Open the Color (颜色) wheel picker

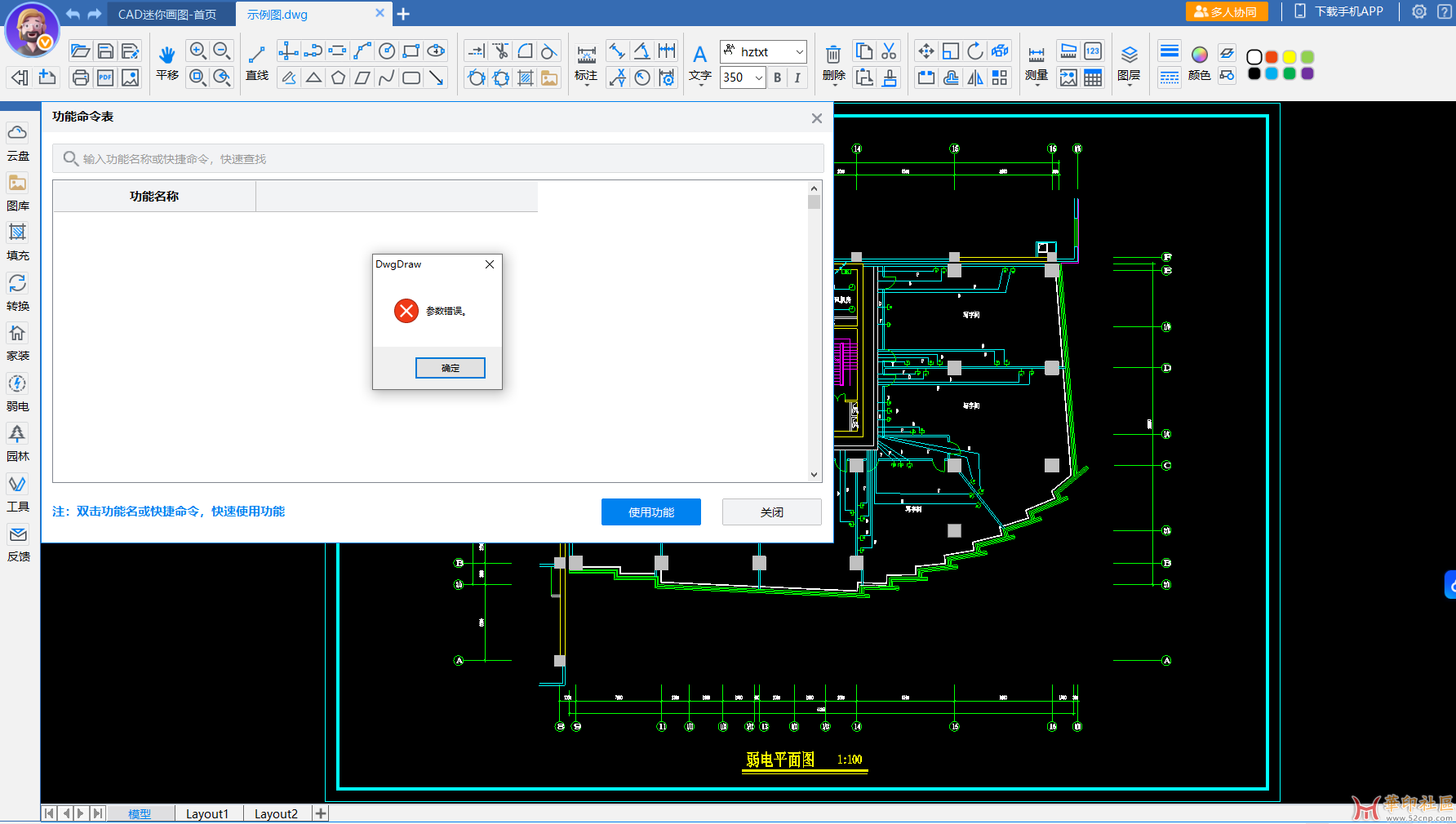pos(1199,62)
